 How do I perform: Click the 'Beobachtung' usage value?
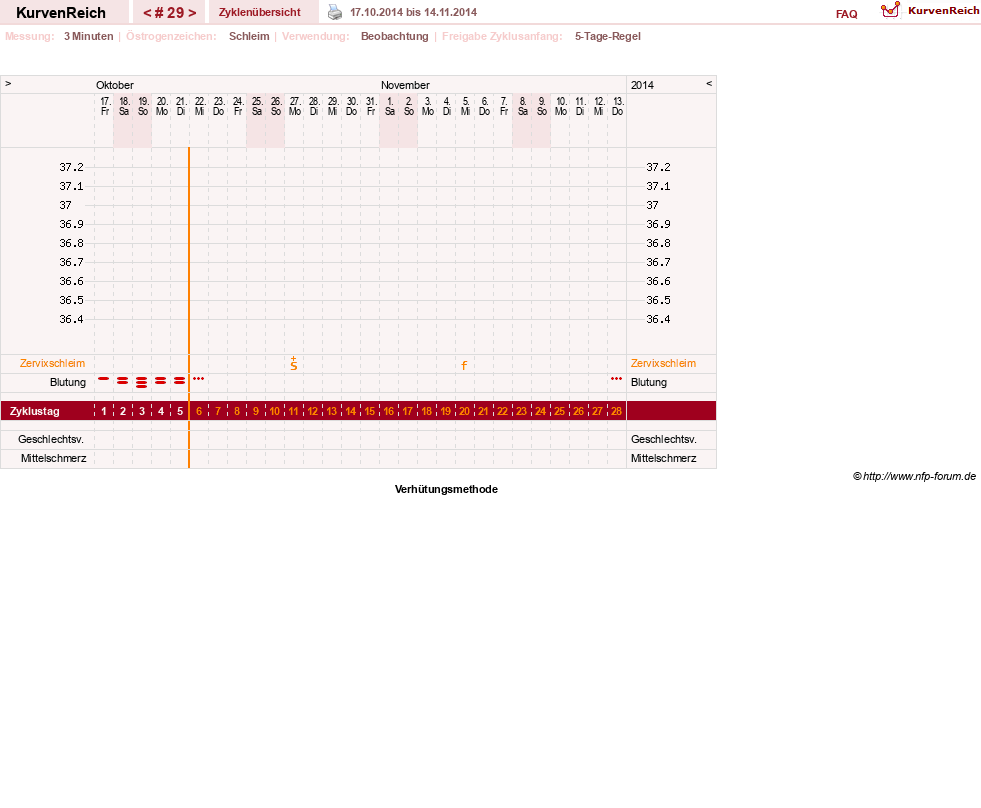click(395, 36)
